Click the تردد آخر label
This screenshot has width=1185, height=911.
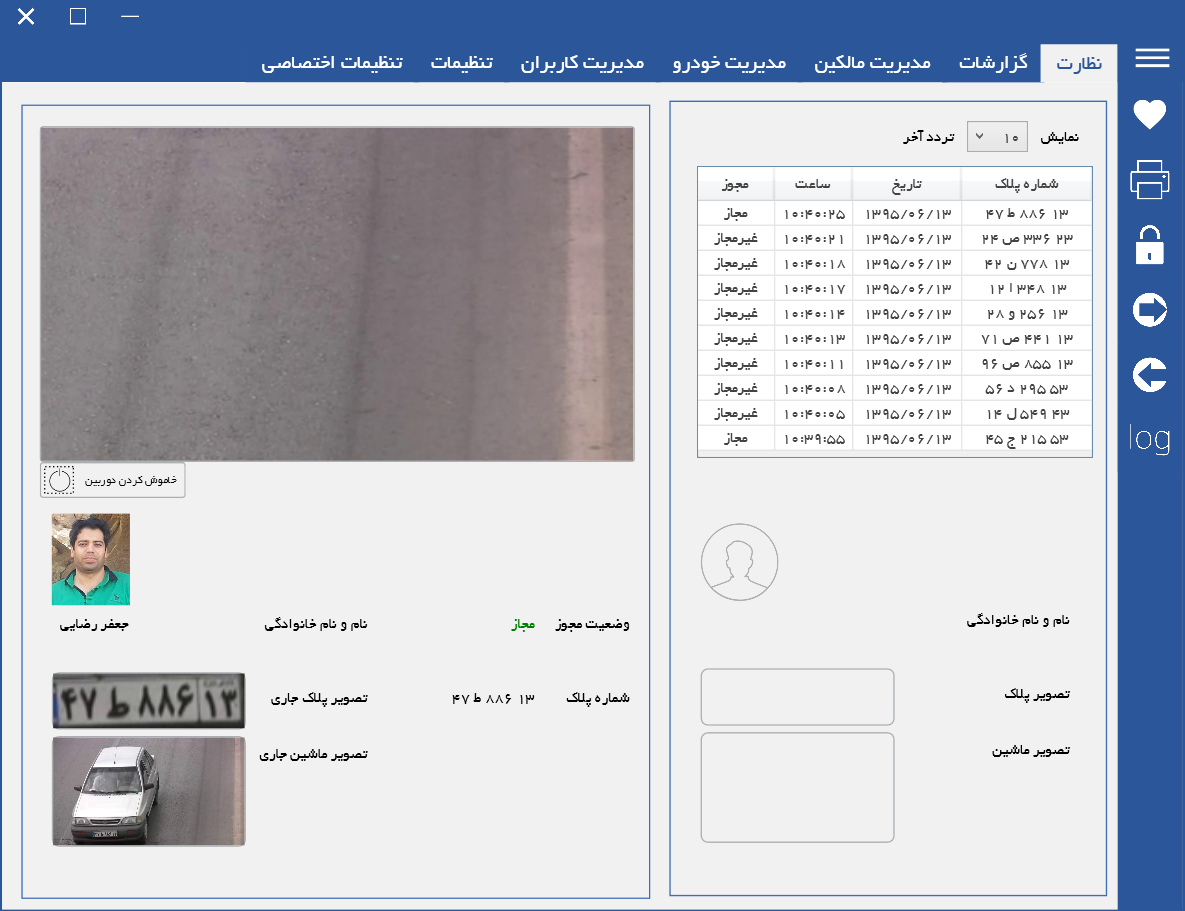tap(929, 136)
